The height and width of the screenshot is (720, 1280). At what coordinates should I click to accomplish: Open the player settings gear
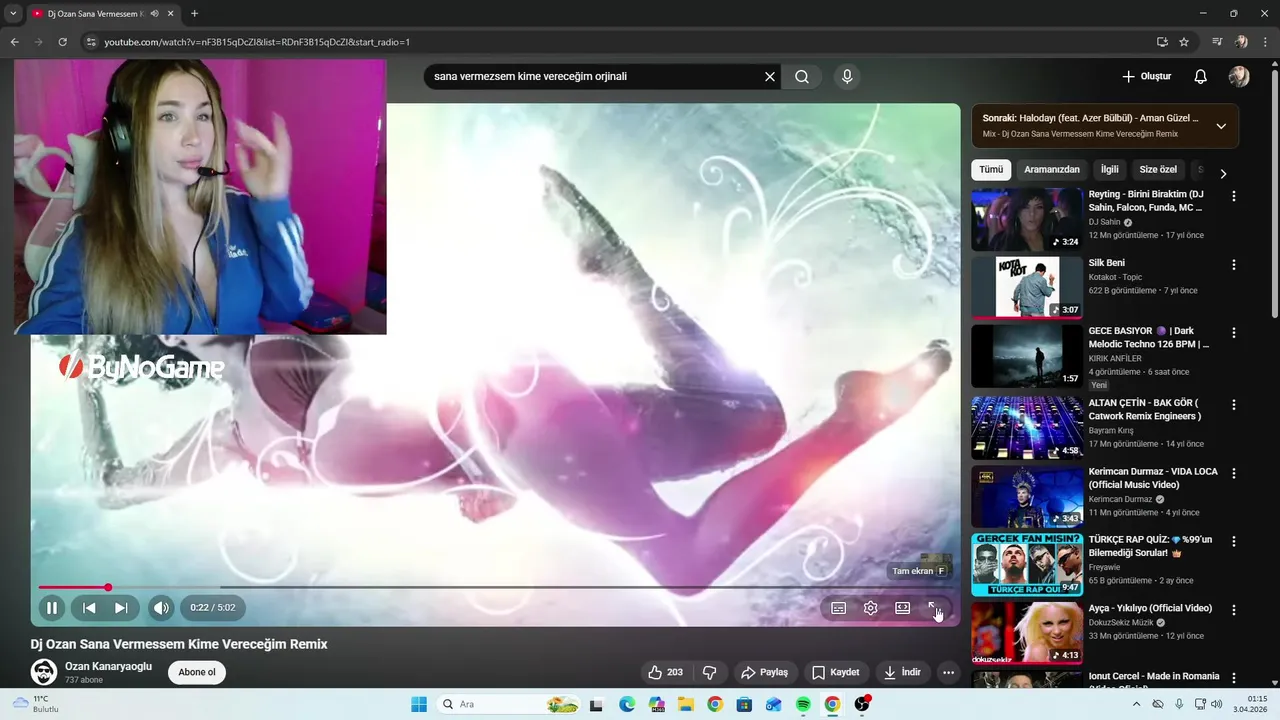point(871,608)
